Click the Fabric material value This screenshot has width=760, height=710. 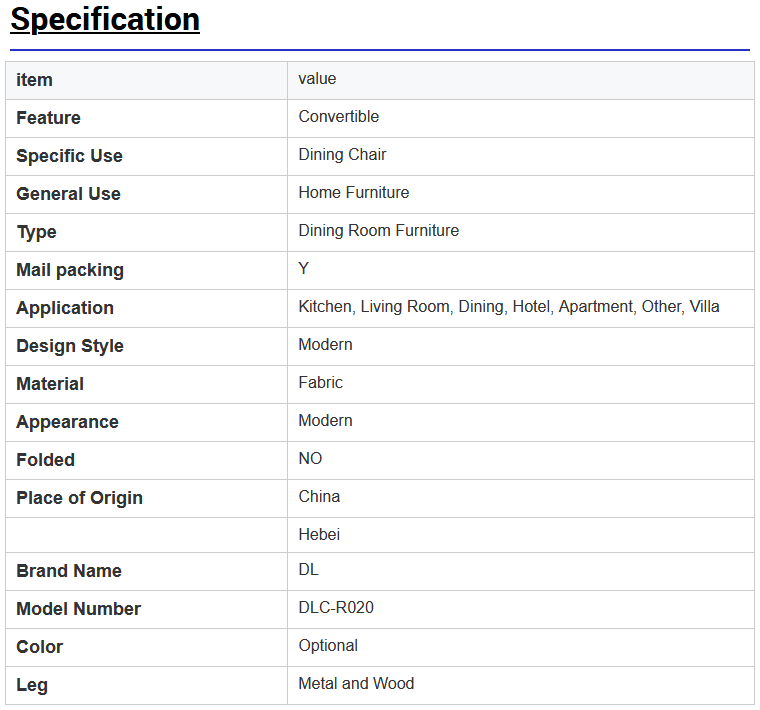(320, 383)
